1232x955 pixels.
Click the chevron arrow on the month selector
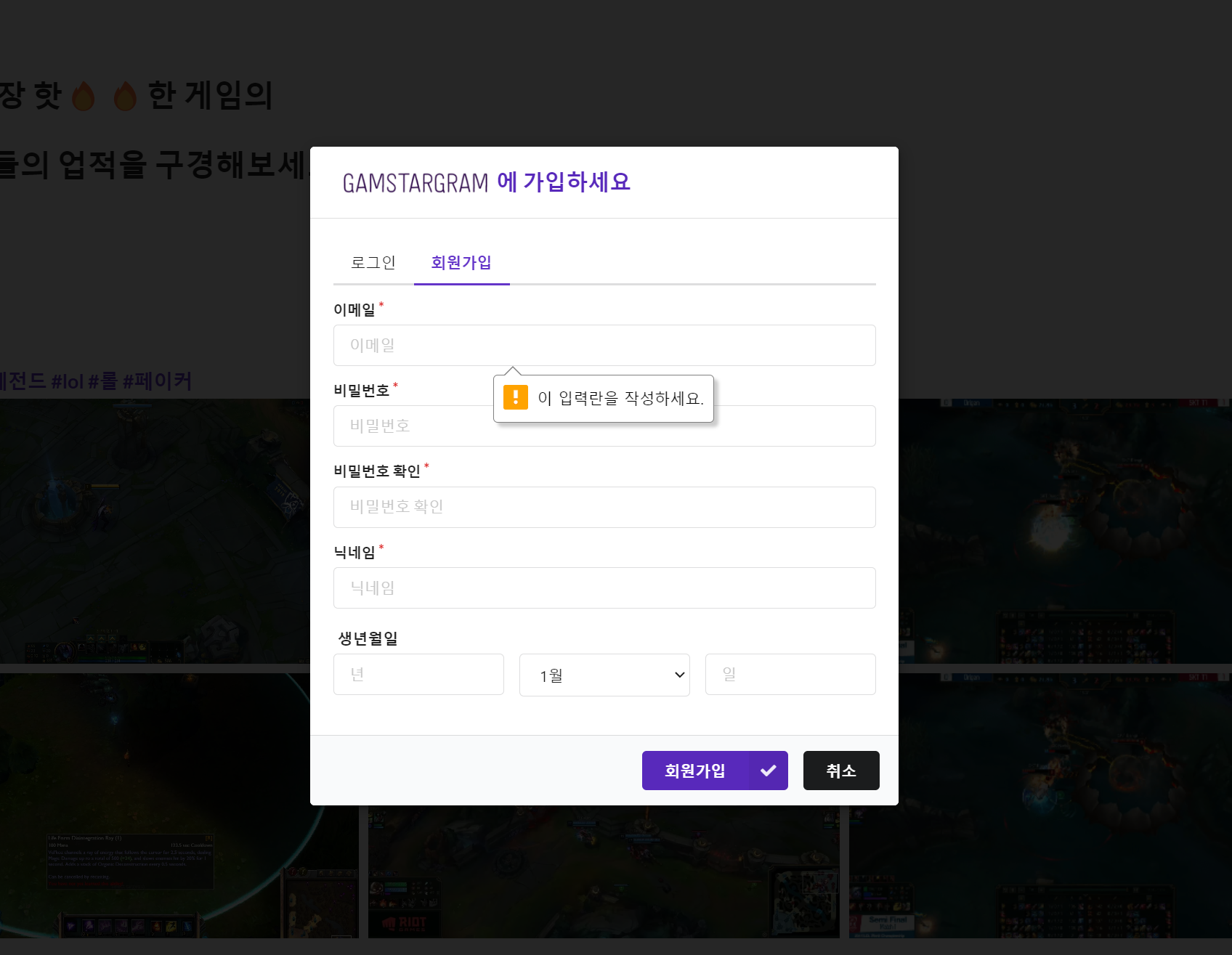676,674
